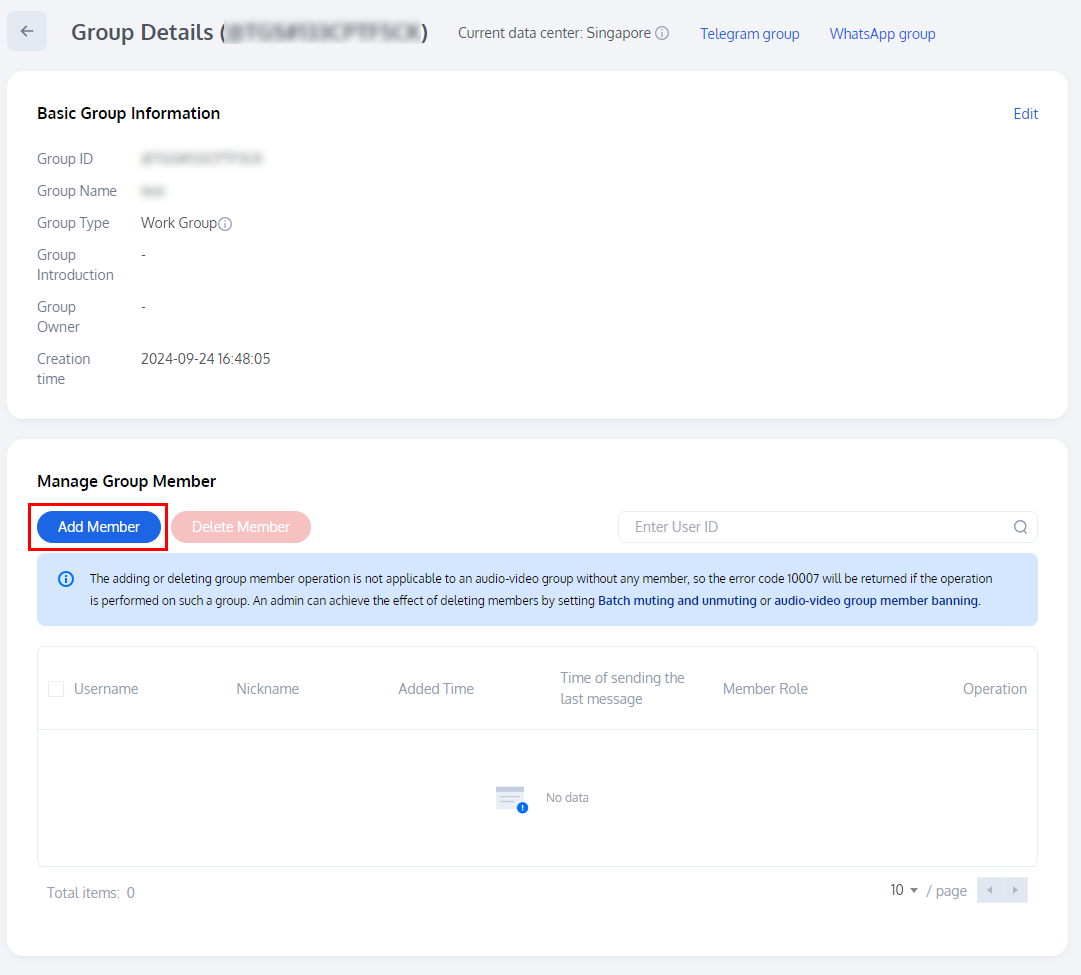Open the 10 per page dropdown
This screenshot has width=1081, height=975.
(x=904, y=890)
